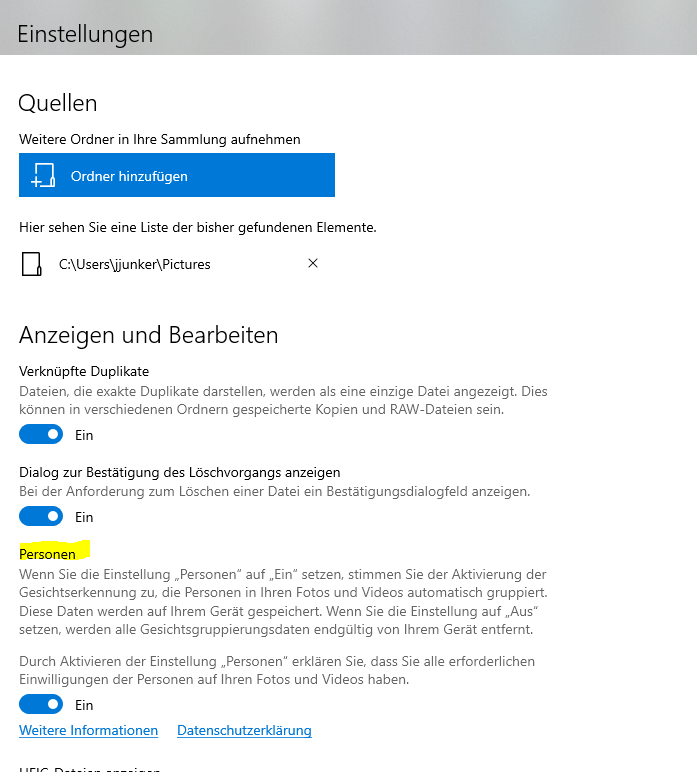
Task: Click the Anzeigen und Bearbeiten heading
Action: tap(149, 335)
